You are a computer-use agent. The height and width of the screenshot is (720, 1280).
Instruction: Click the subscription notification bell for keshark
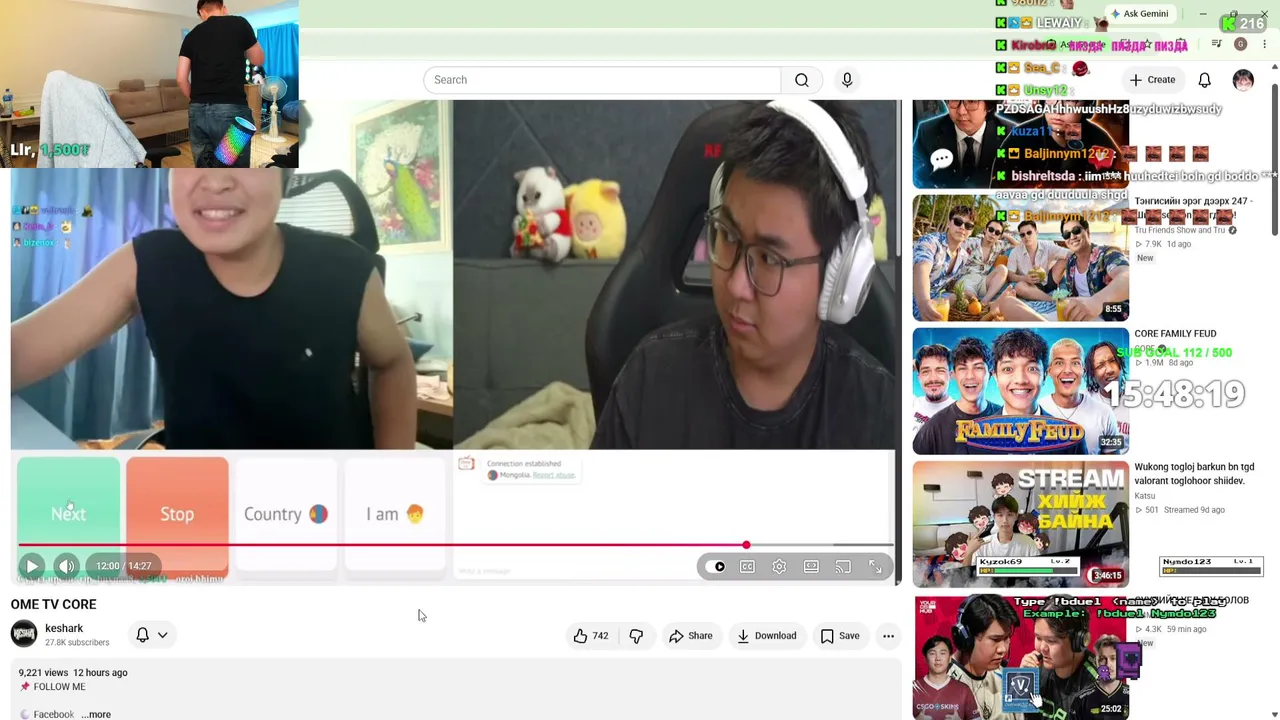pos(142,635)
